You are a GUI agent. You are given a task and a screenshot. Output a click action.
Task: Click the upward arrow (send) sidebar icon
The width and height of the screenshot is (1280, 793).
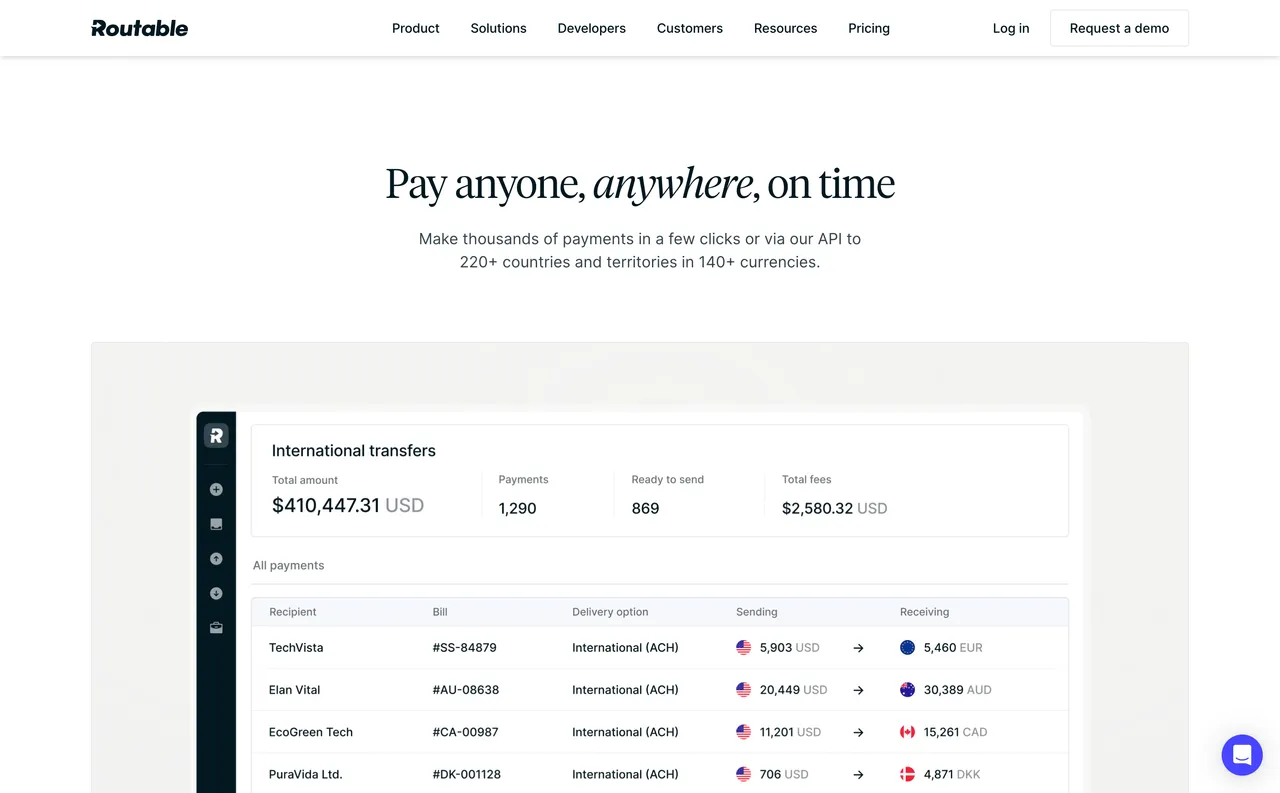pyautogui.click(x=216, y=558)
